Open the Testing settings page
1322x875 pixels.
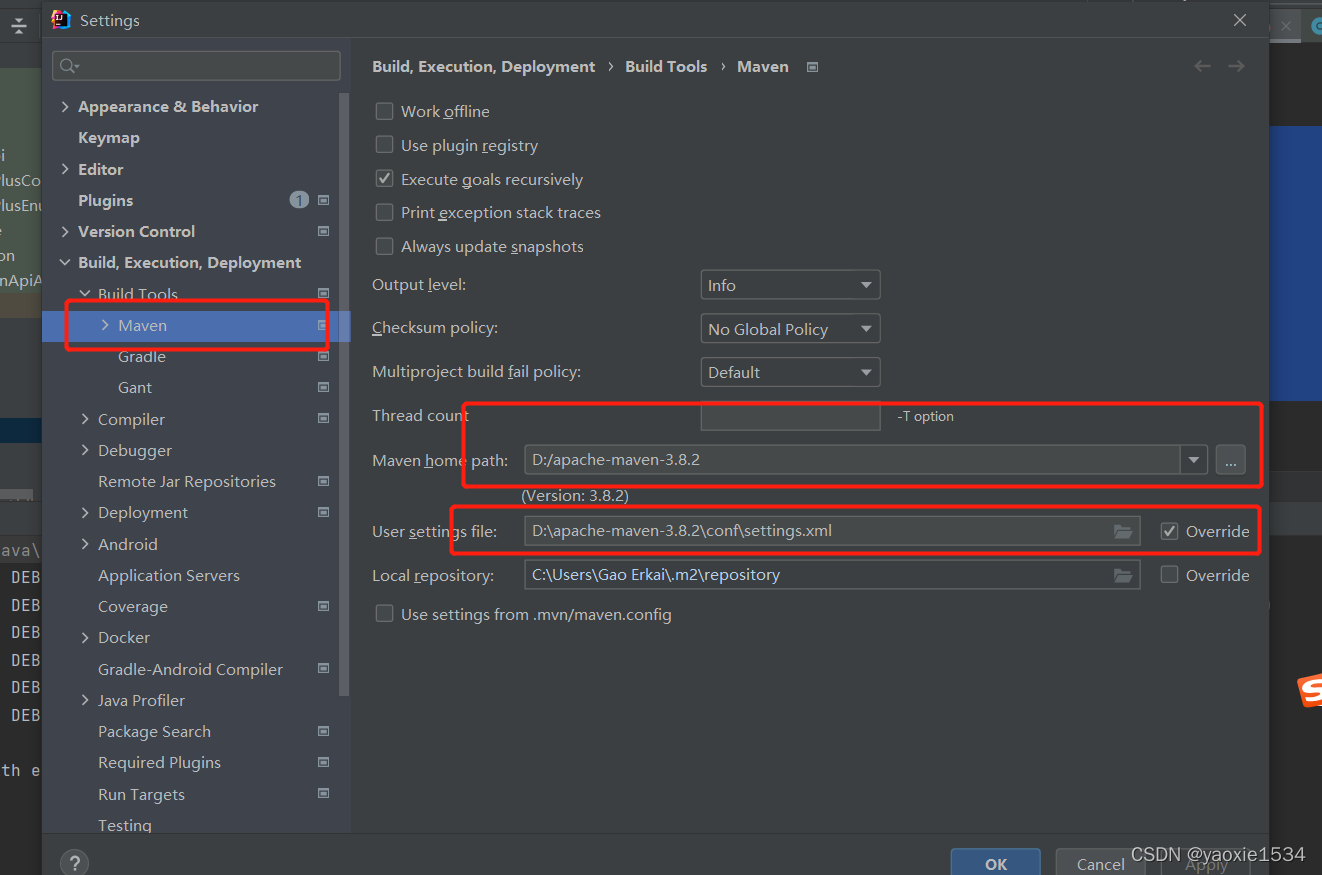point(125,825)
